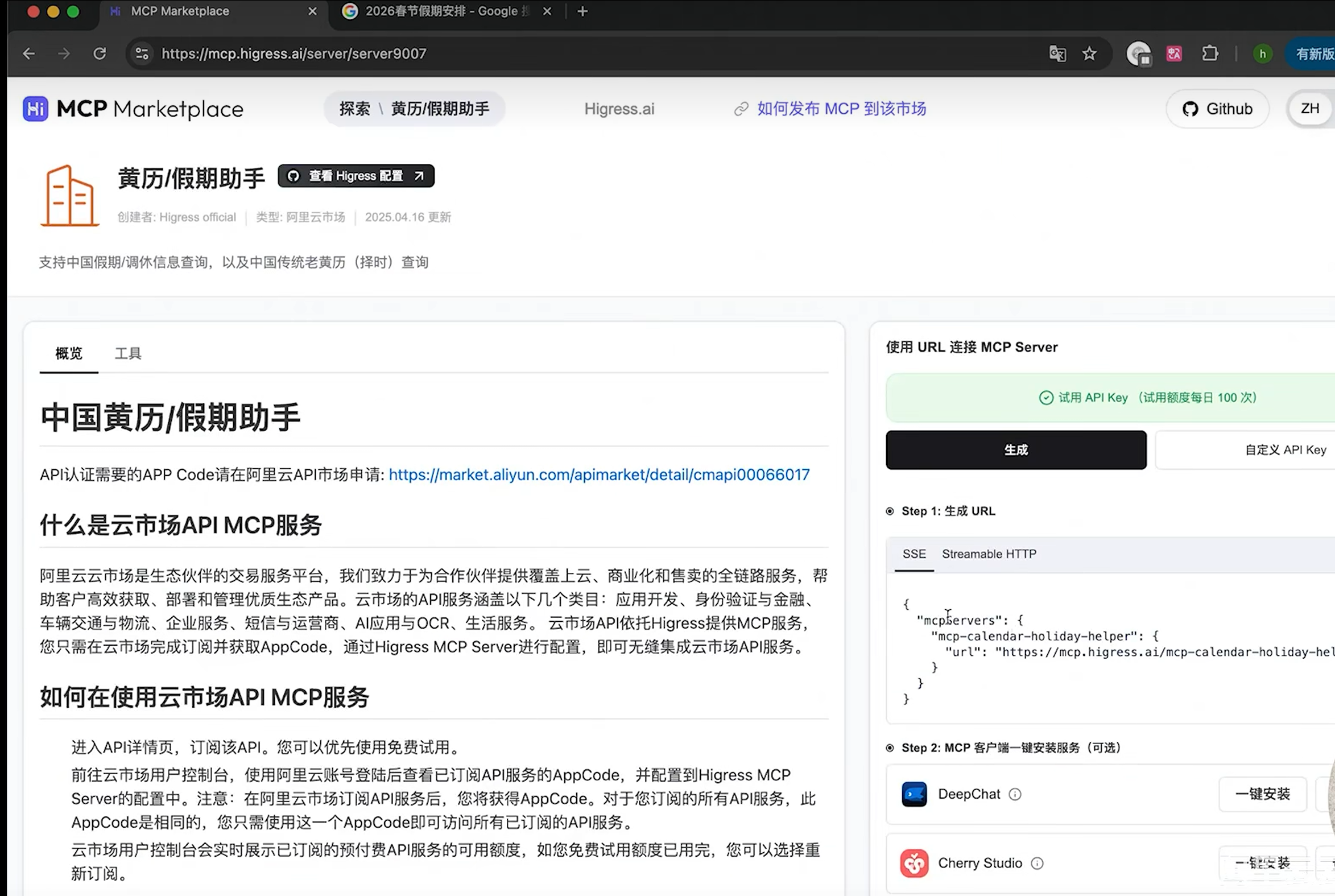1335x896 pixels.
Task: Click the 有新版 update button
Action: [x=1311, y=53]
